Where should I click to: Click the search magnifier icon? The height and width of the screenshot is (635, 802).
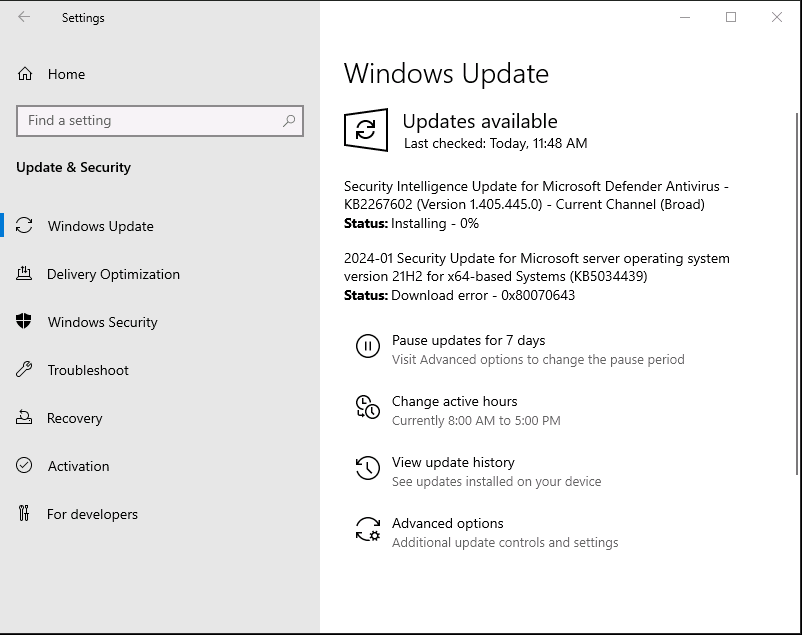[x=289, y=121]
